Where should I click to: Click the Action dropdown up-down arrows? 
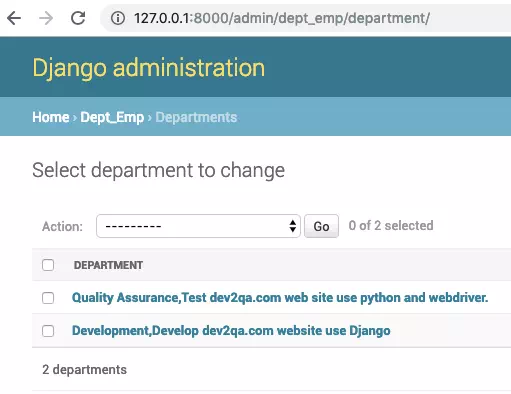pyautogui.click(x=293, y=226)
